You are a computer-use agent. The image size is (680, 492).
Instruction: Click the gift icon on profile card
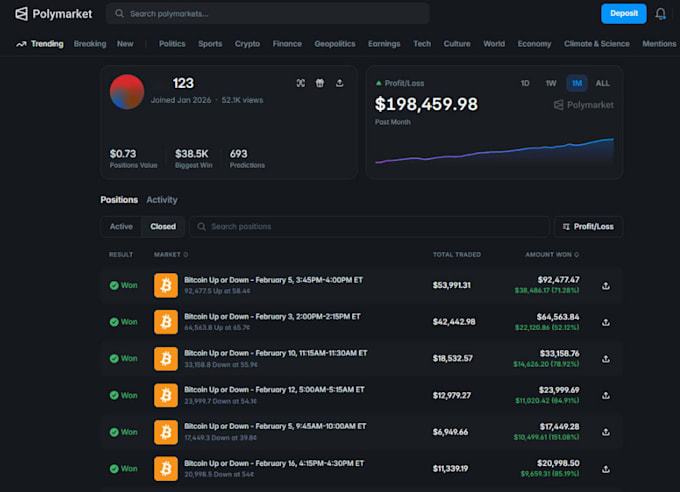(x=320, y=83)
